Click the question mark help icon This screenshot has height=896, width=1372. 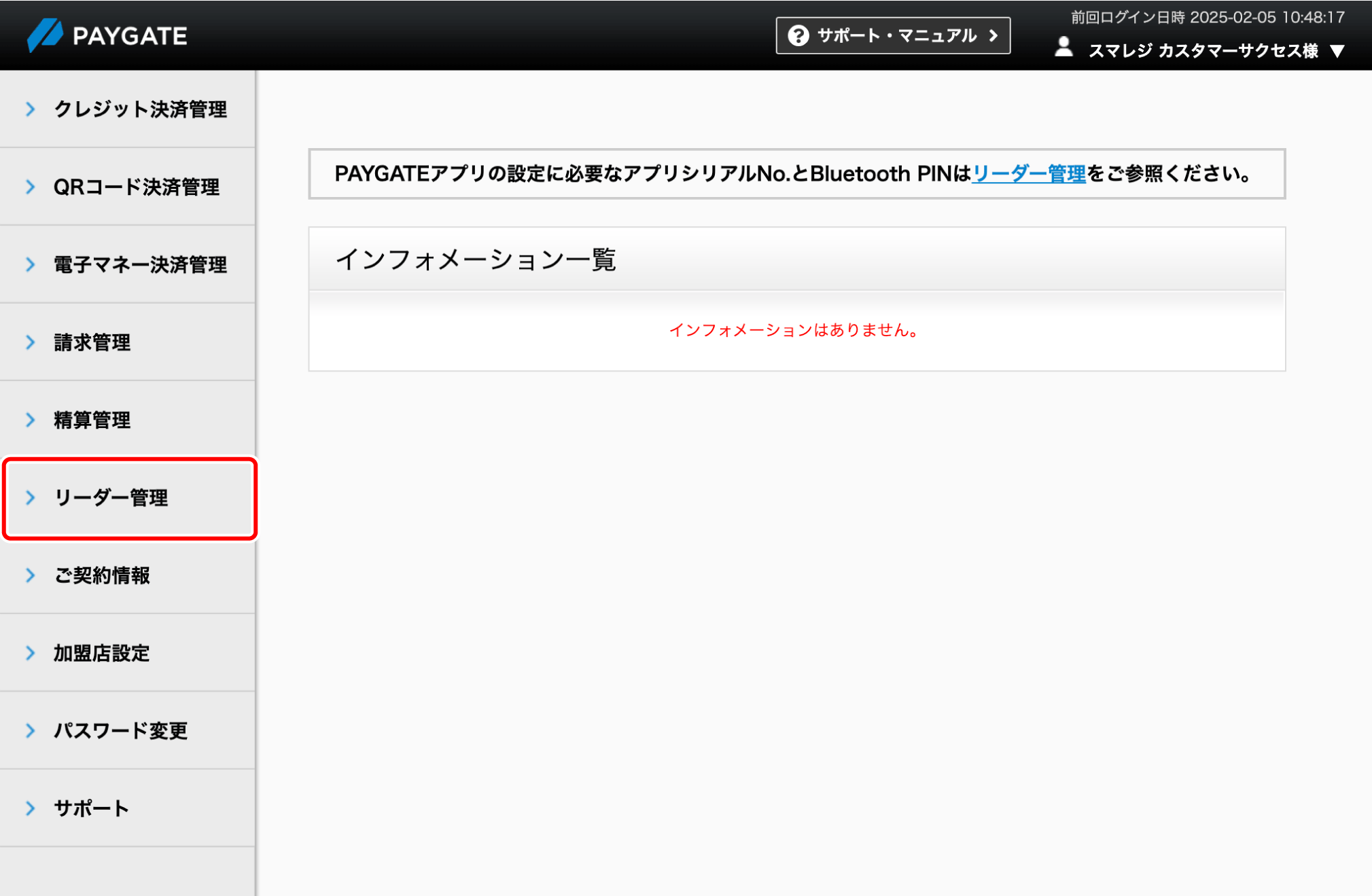[798, 35]
